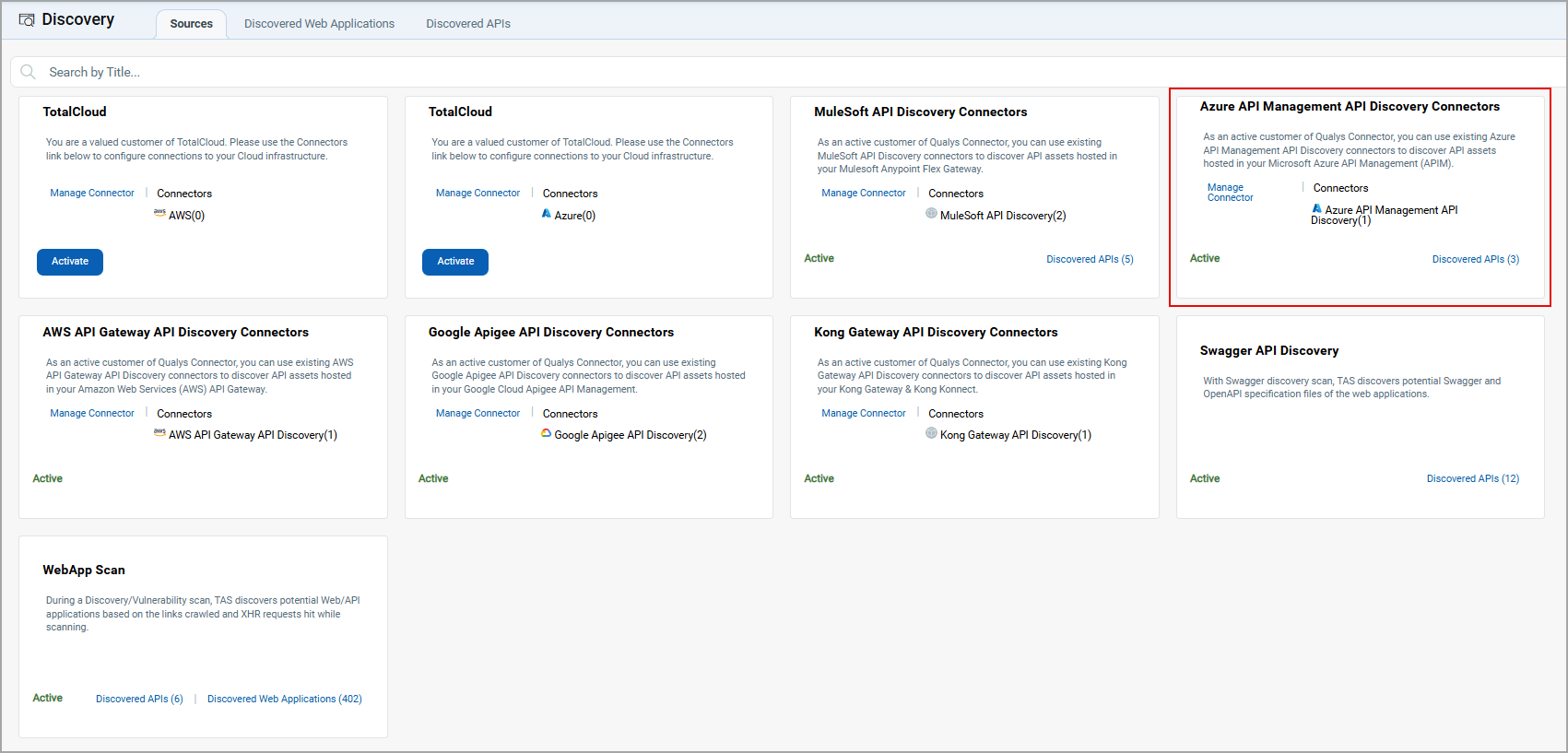Switch to the Sources tab

(191, 24)
